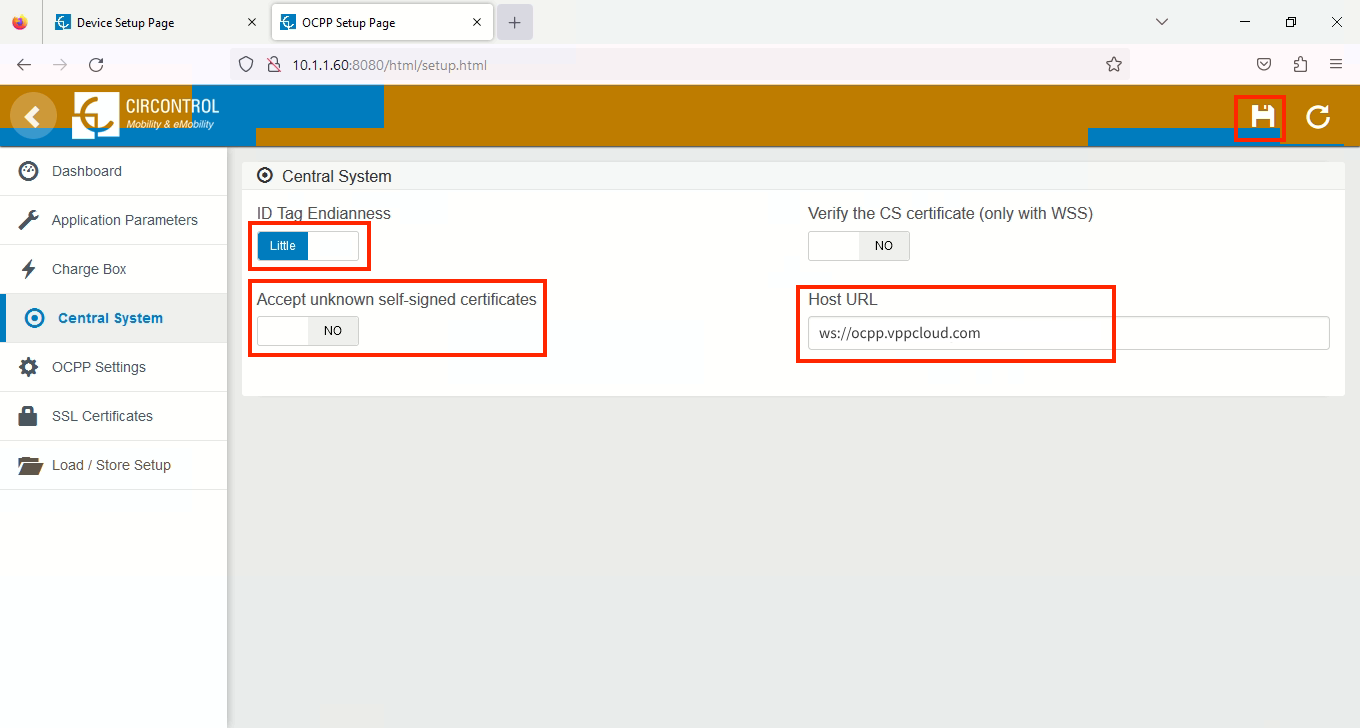Select SSL Certificates in sidebar
1360x728 pixels.
tap(102, 416)
